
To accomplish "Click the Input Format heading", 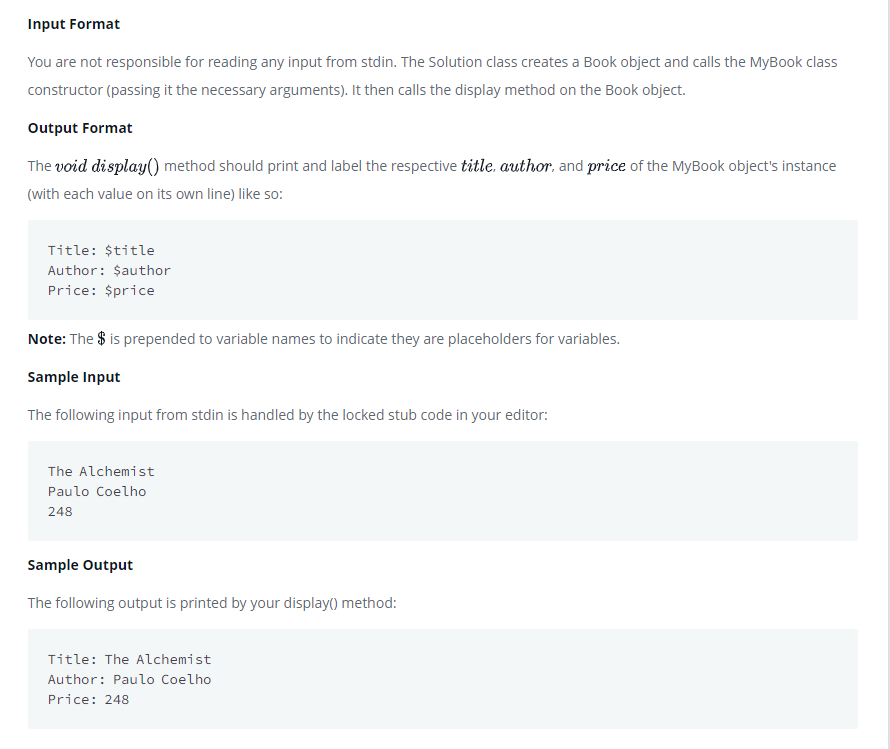I will coord(74,24).
